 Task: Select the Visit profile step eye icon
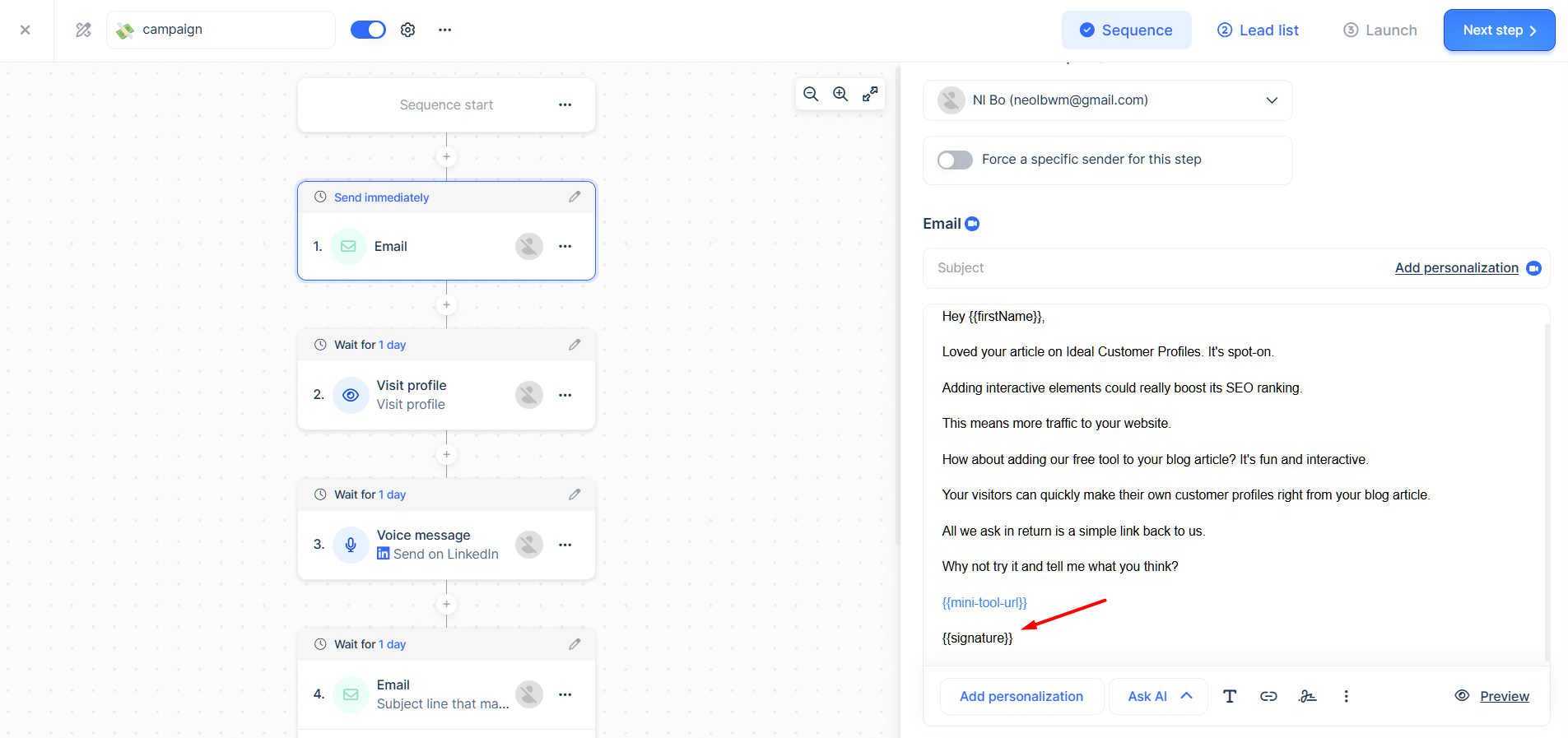click(x=351, y=395)
